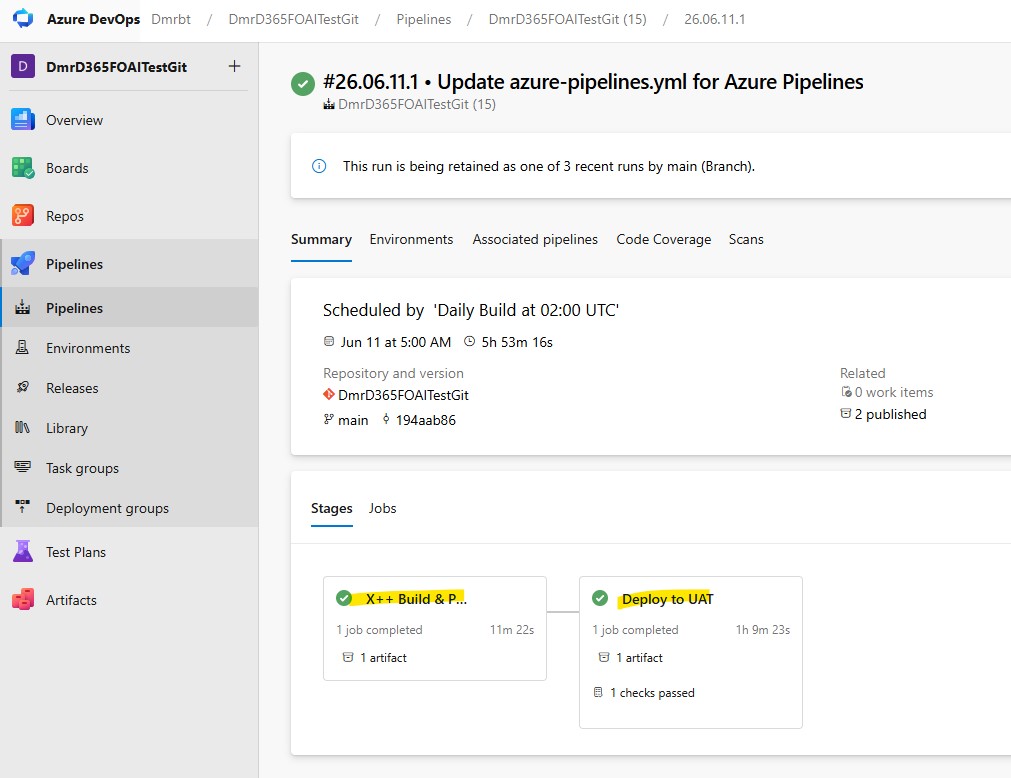
Task: Click the Azure DevOps title text
Action: click(93, 19)
